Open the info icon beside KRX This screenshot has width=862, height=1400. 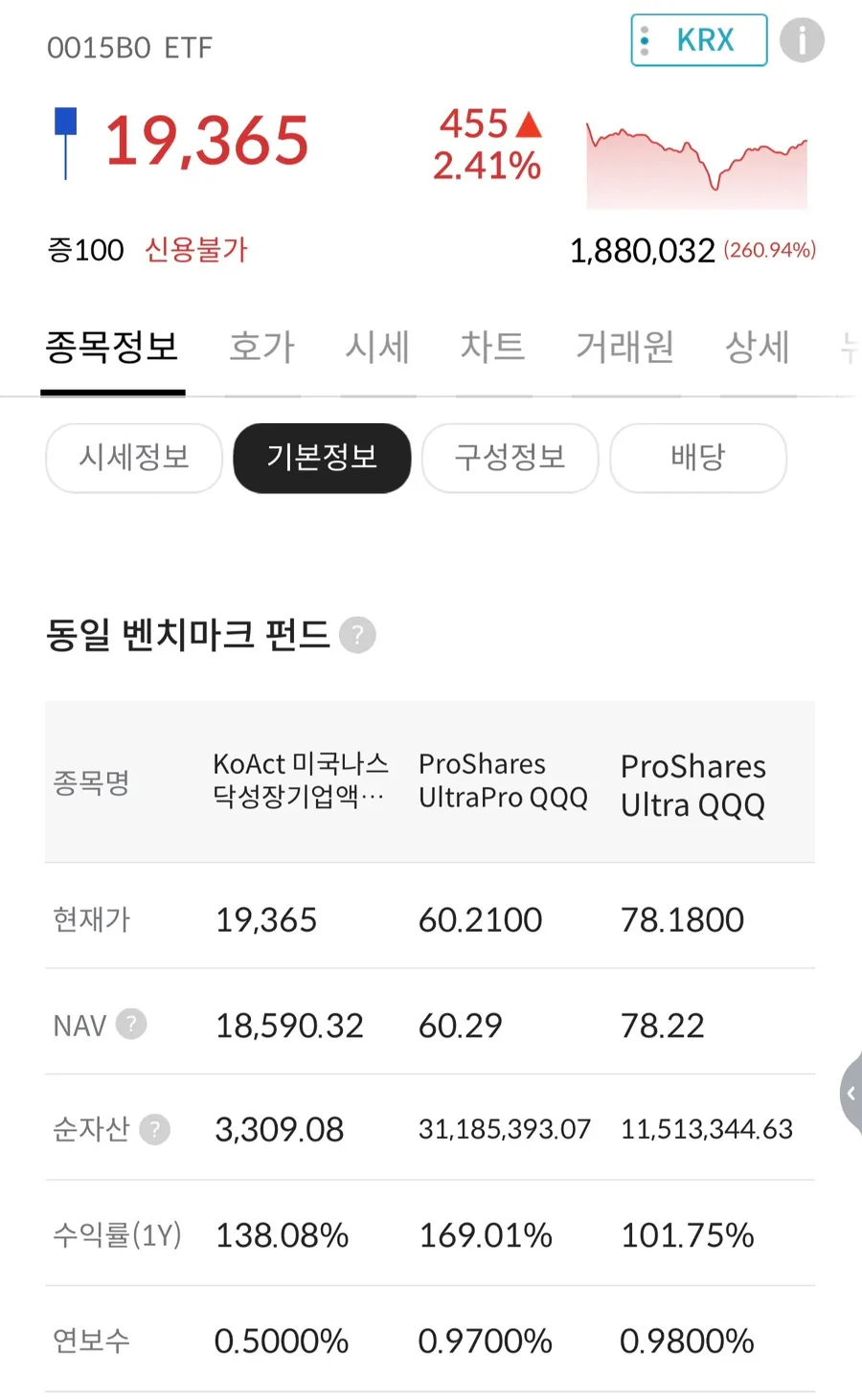tap(802, 40)
